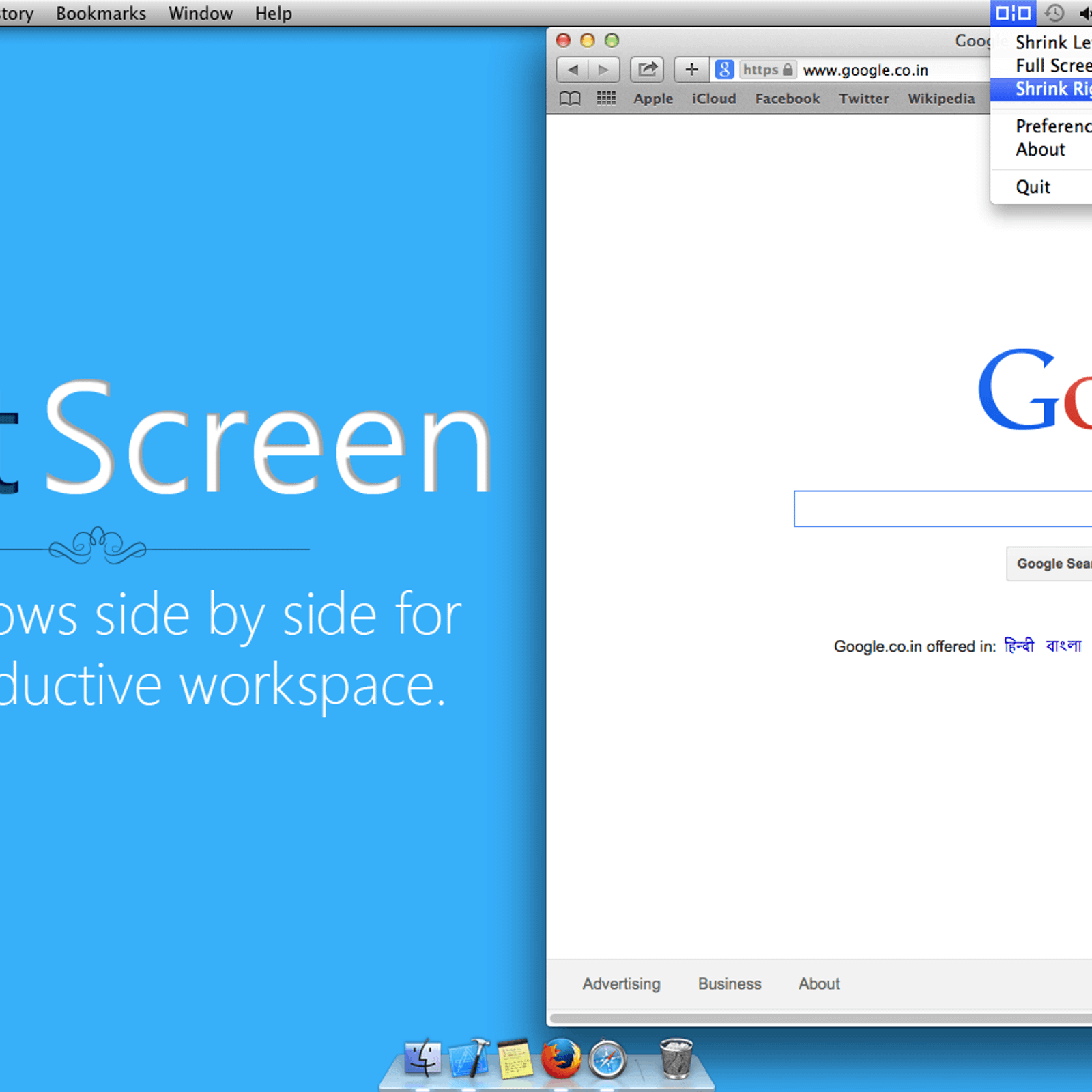The image size is (1092, 1092).
Task: Click the Safari Share button
Action: pyautogui.click(x=647, y=70)
